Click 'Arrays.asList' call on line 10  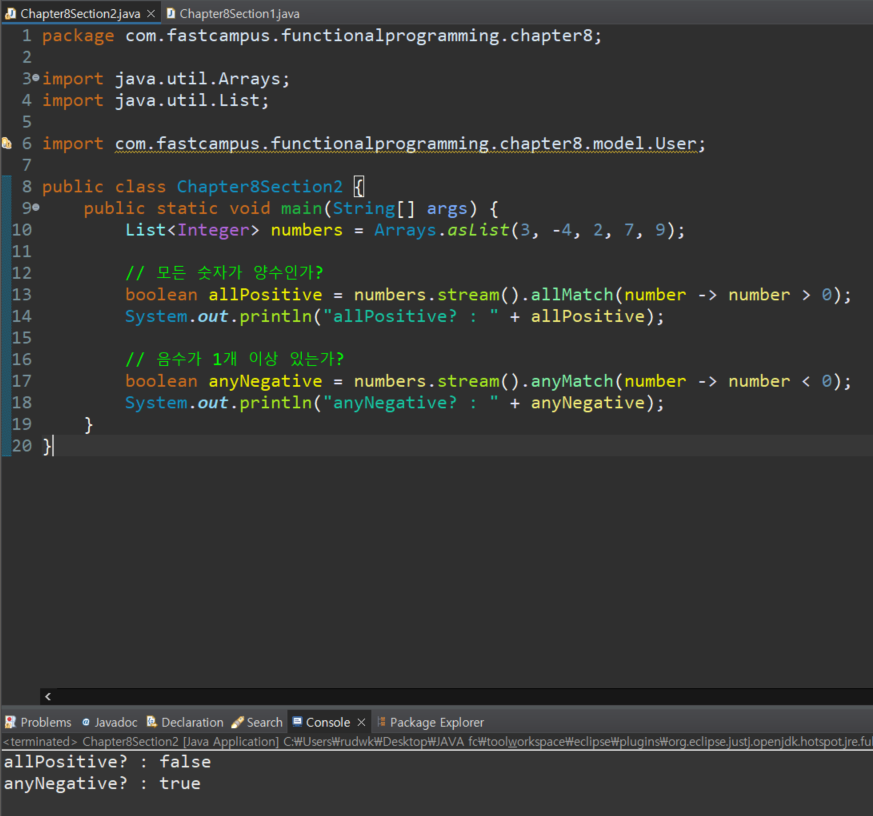(x=442, y=230)
